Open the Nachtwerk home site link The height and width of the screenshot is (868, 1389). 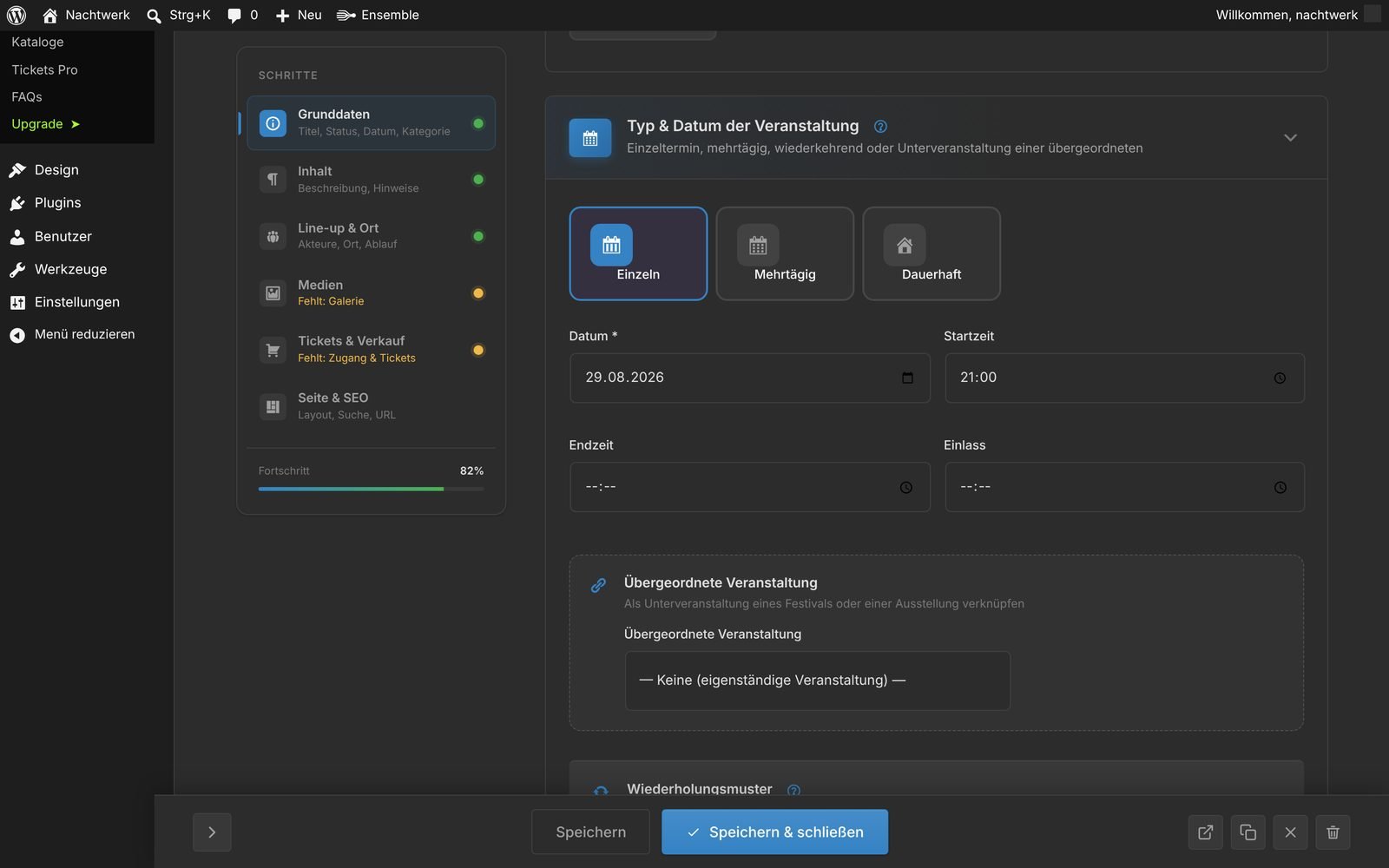(86, 15)
